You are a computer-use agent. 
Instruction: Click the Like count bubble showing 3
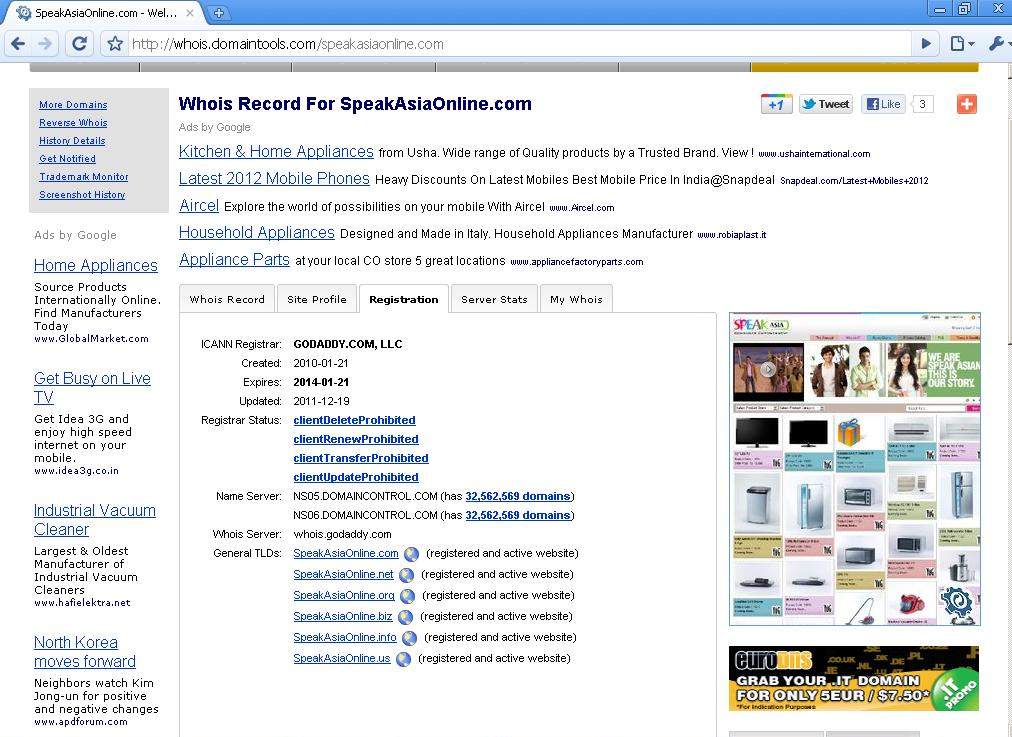tap(923, 104)
